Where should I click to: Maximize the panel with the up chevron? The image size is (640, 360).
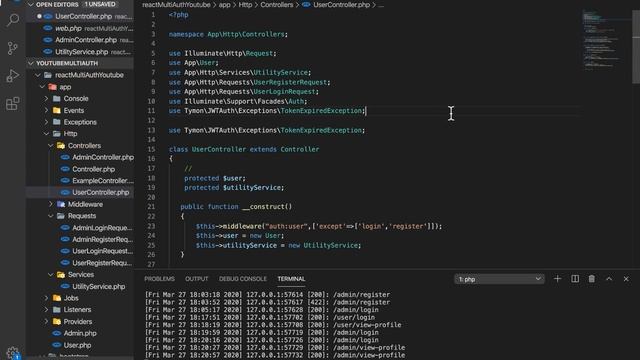pyautogui.click(x=609, y=279)
